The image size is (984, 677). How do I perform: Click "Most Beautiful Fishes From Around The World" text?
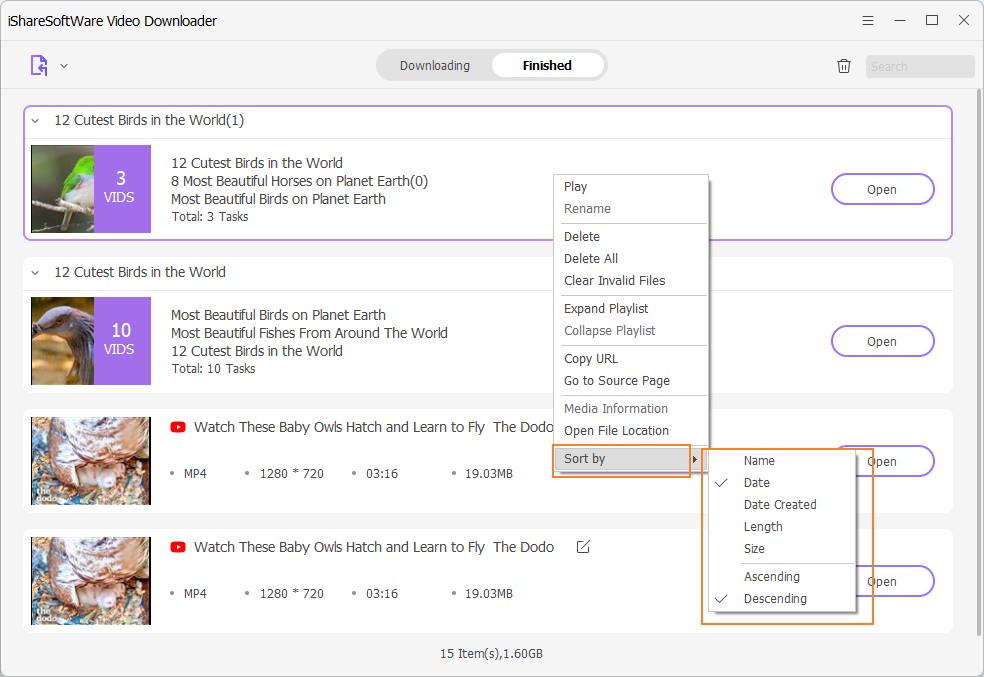(x=309, y=333)
